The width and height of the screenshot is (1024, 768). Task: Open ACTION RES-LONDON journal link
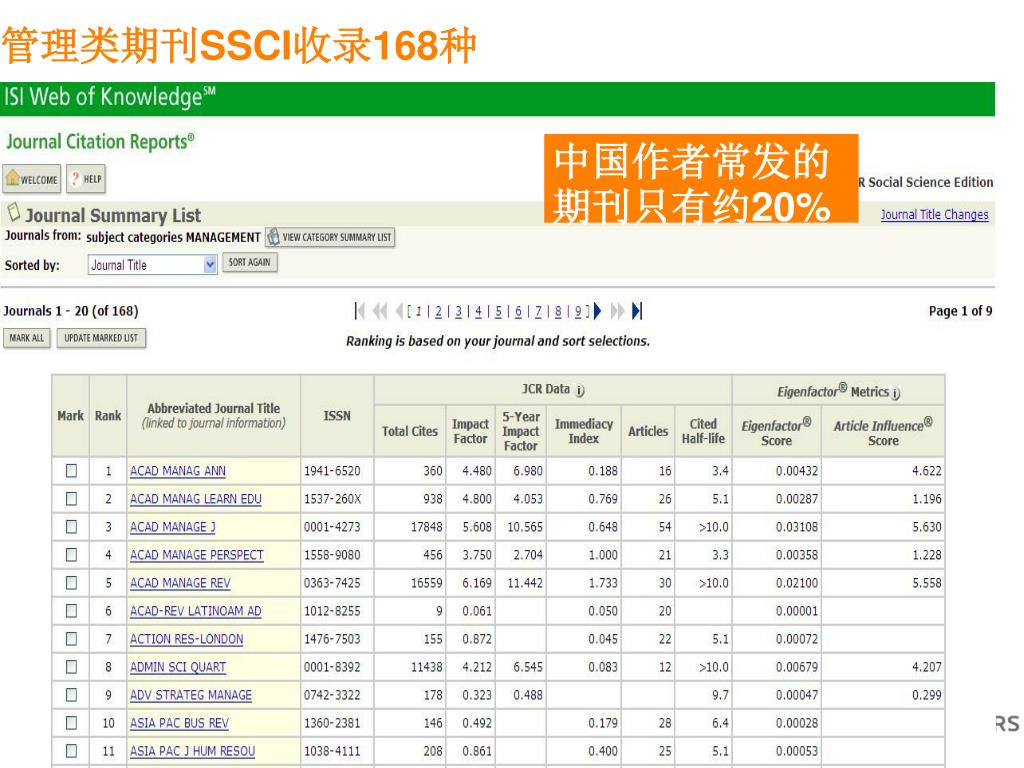186,639
